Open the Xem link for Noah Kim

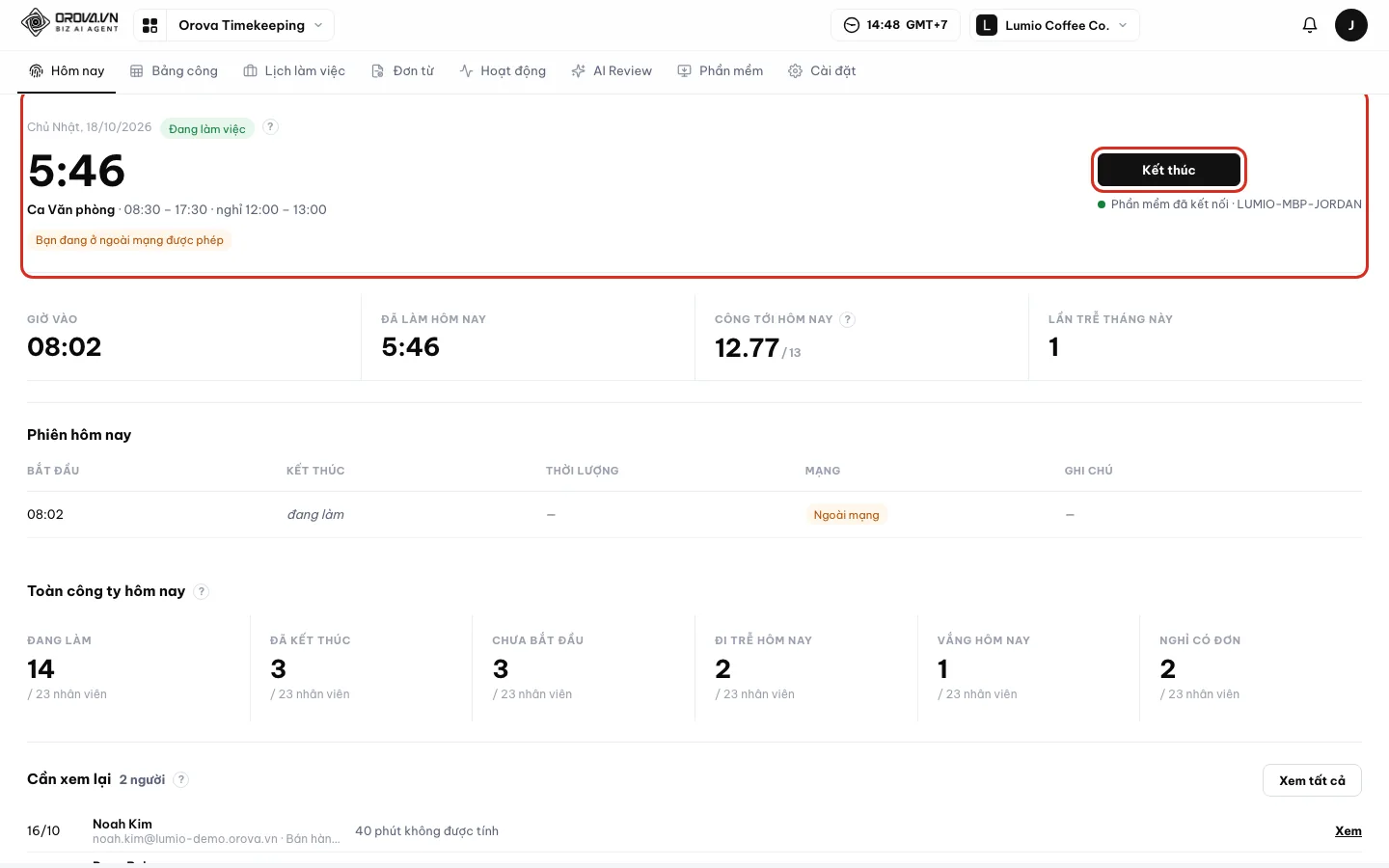pos(1348,831)
